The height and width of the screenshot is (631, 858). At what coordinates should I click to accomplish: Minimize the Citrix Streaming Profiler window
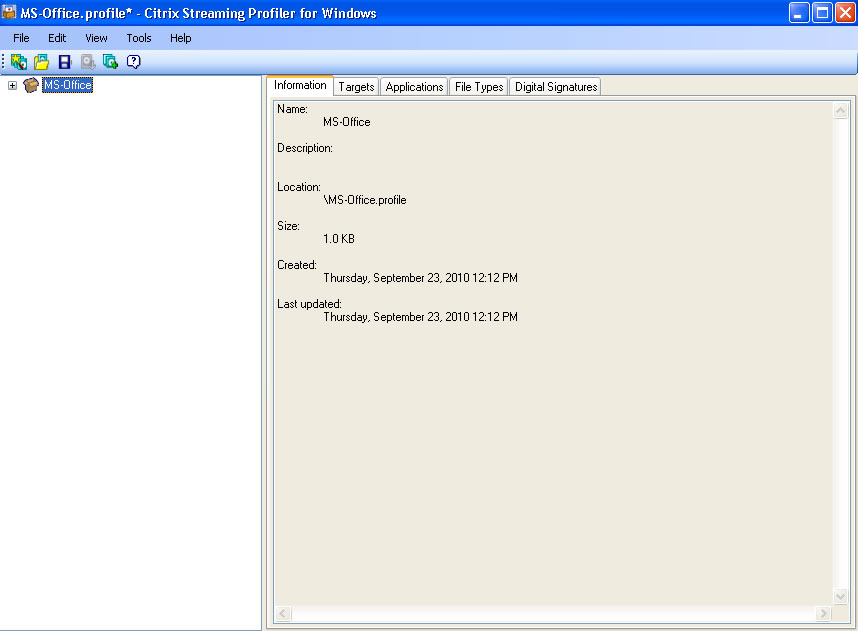799,13
